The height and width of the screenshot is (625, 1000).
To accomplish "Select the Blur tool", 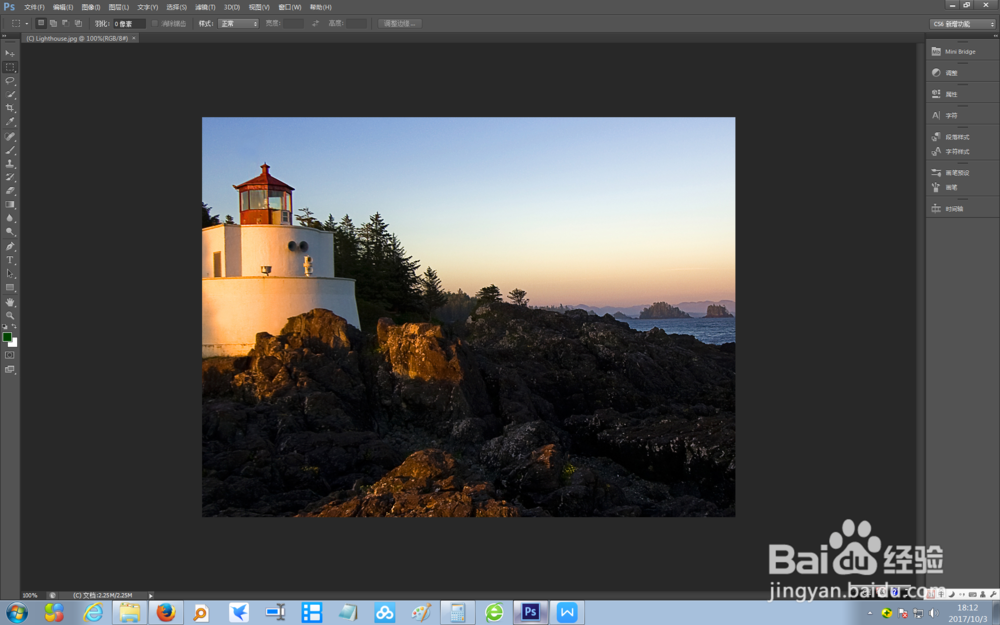I will pos(10,218).
